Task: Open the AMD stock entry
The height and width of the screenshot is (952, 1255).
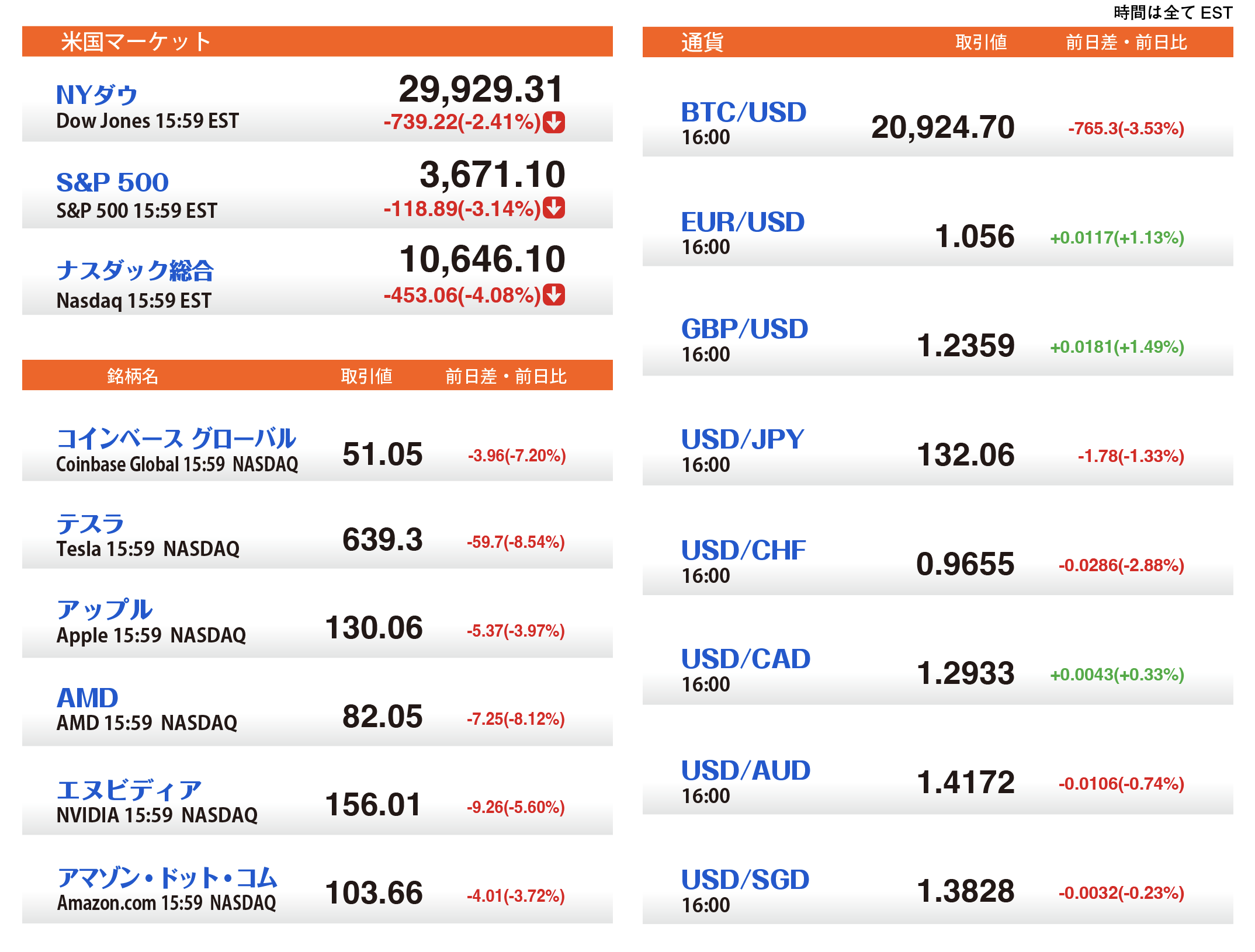Action: (88, 697)
